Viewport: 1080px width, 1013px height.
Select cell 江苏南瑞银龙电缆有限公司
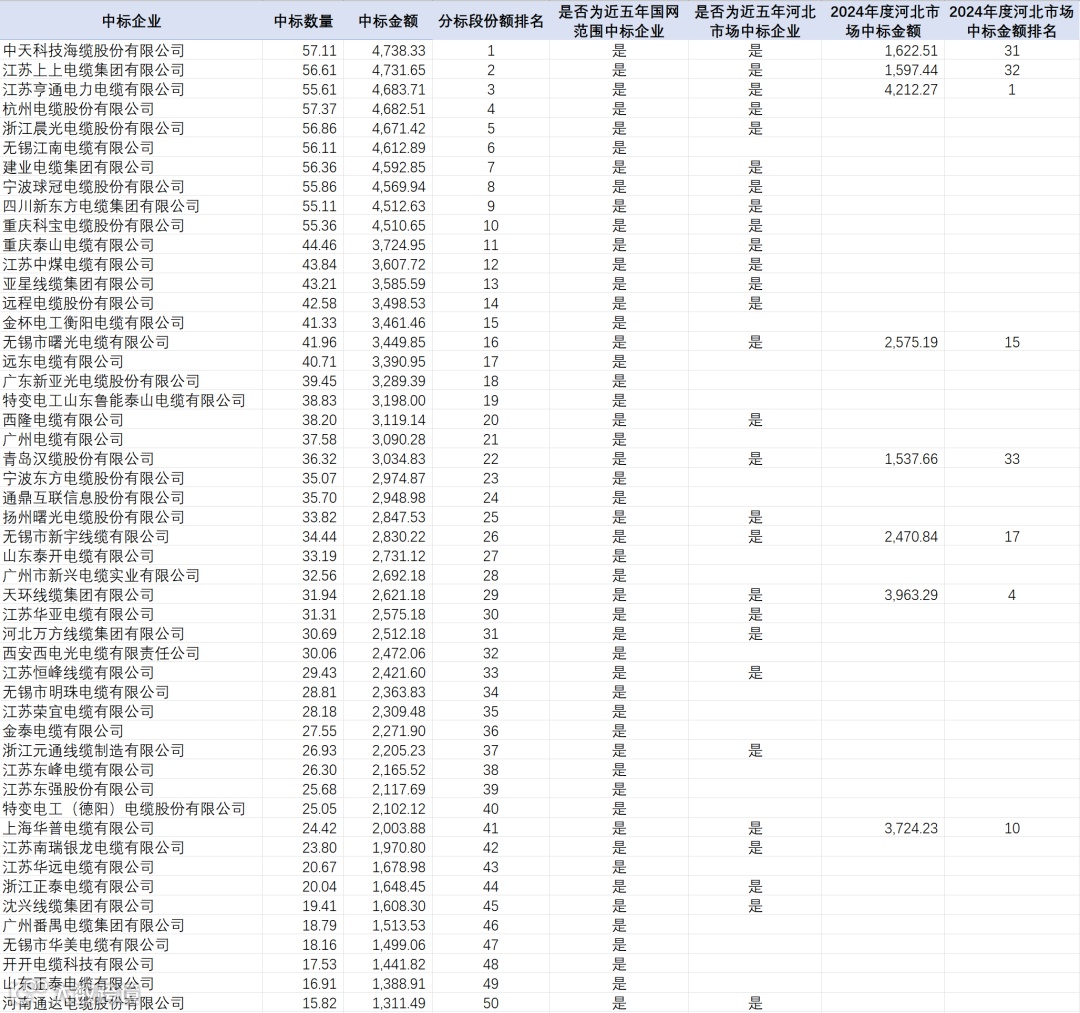point(94,848)
